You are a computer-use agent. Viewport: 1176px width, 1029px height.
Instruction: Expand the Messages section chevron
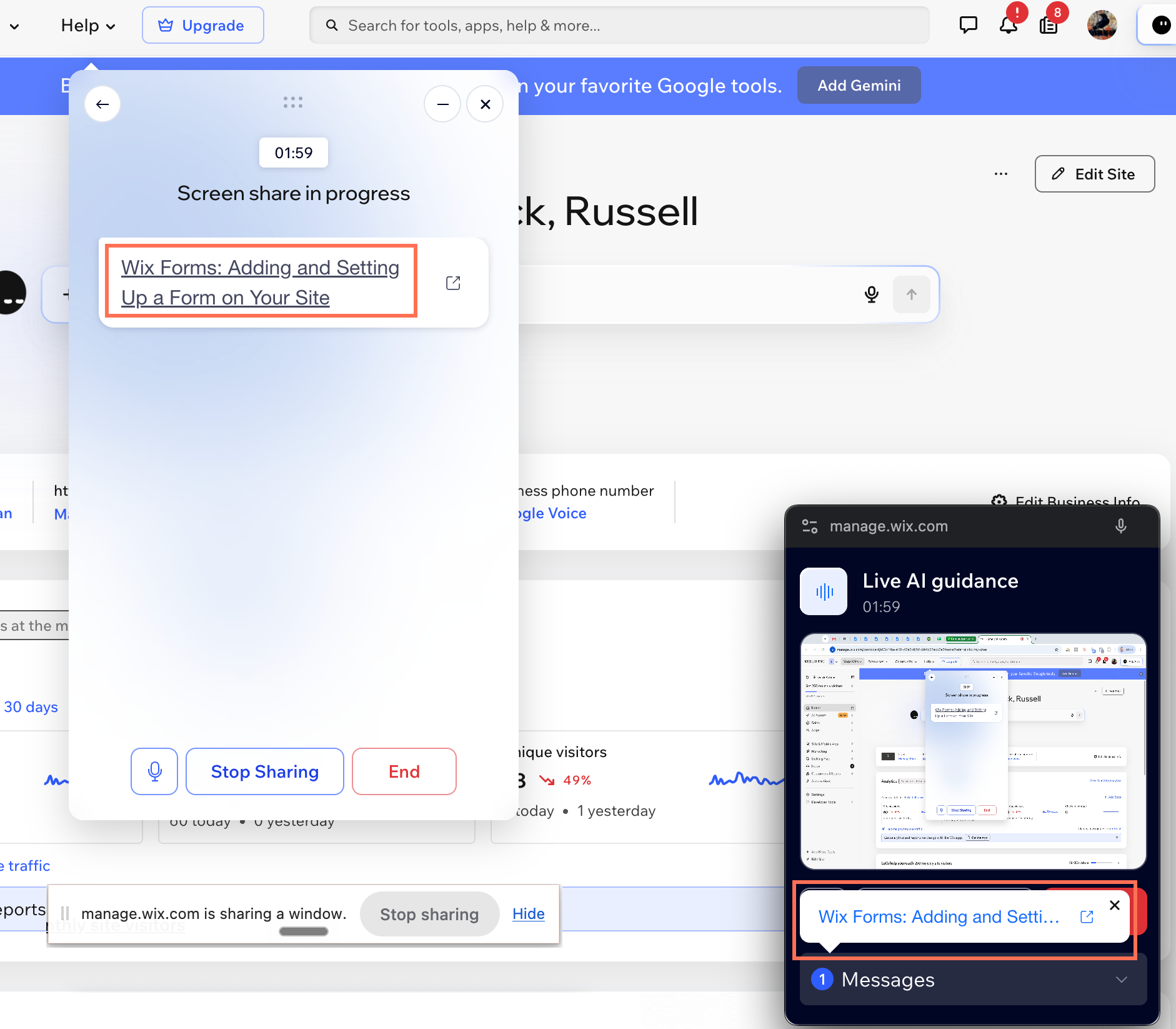[x=1122, y=980]
